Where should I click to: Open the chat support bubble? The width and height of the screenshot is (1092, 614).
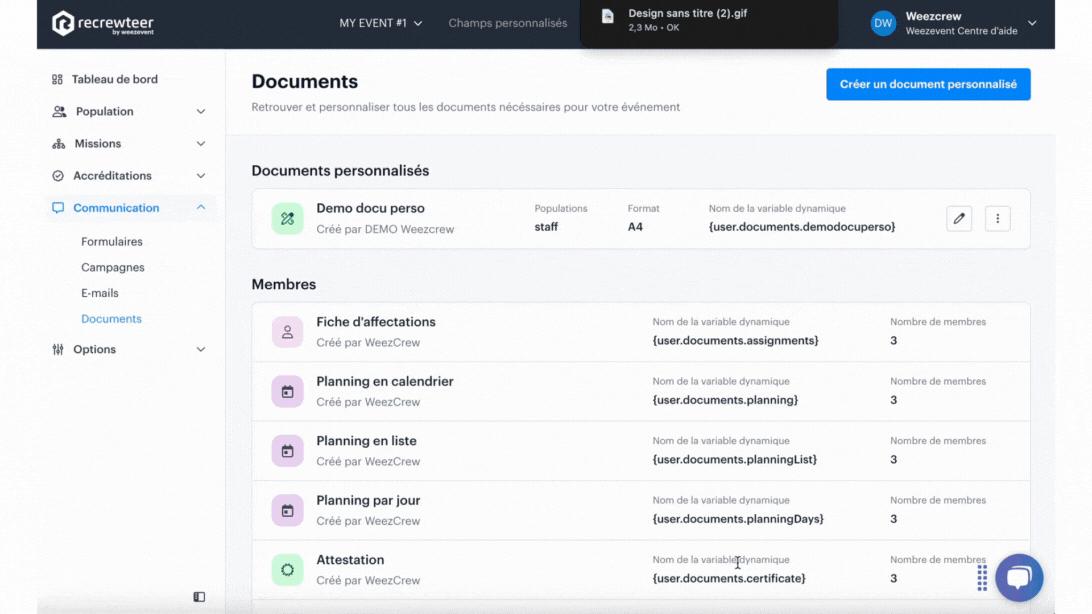click(x=1019, y=577)
